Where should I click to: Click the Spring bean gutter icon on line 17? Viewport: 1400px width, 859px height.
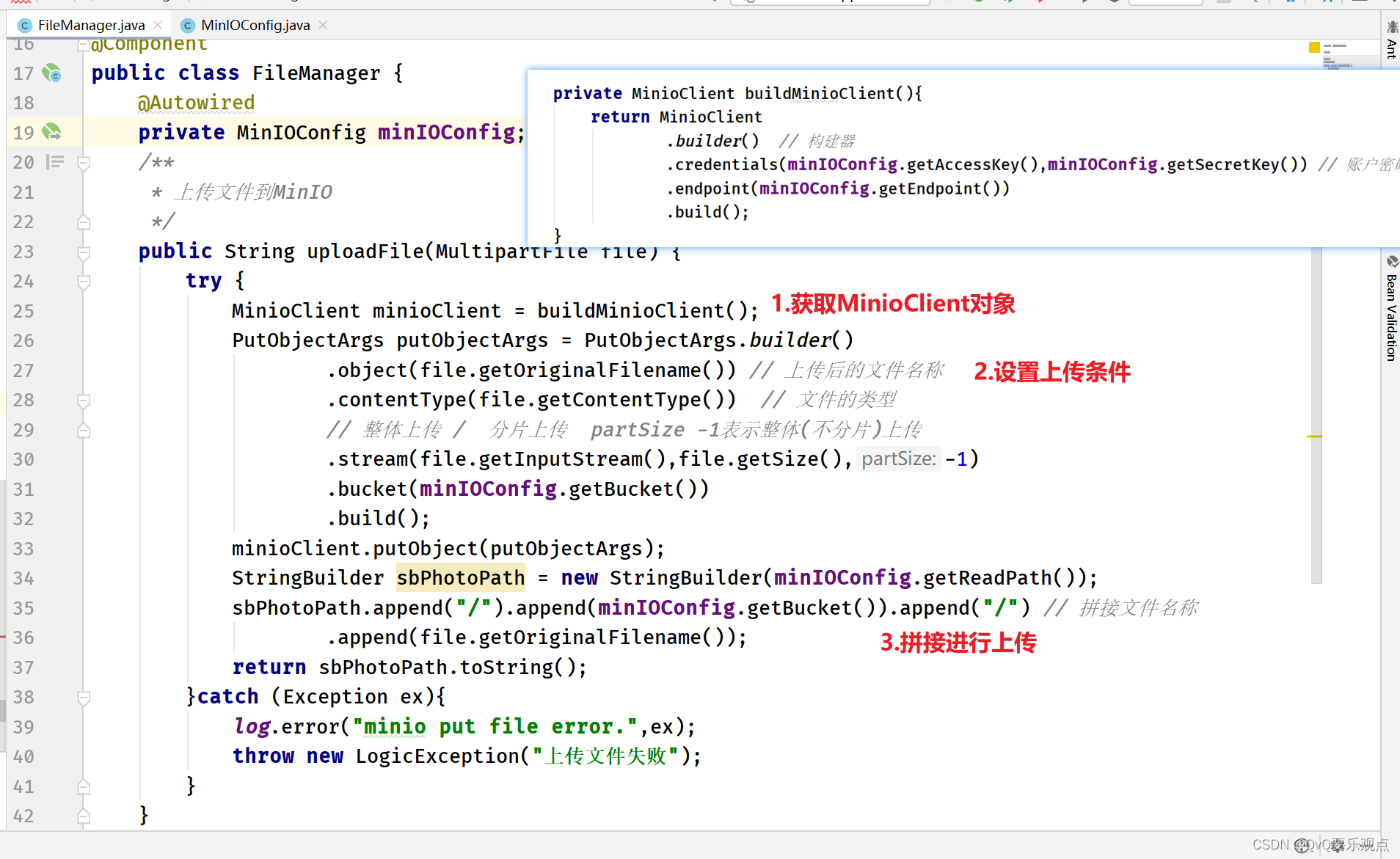[x=51, y=73]
